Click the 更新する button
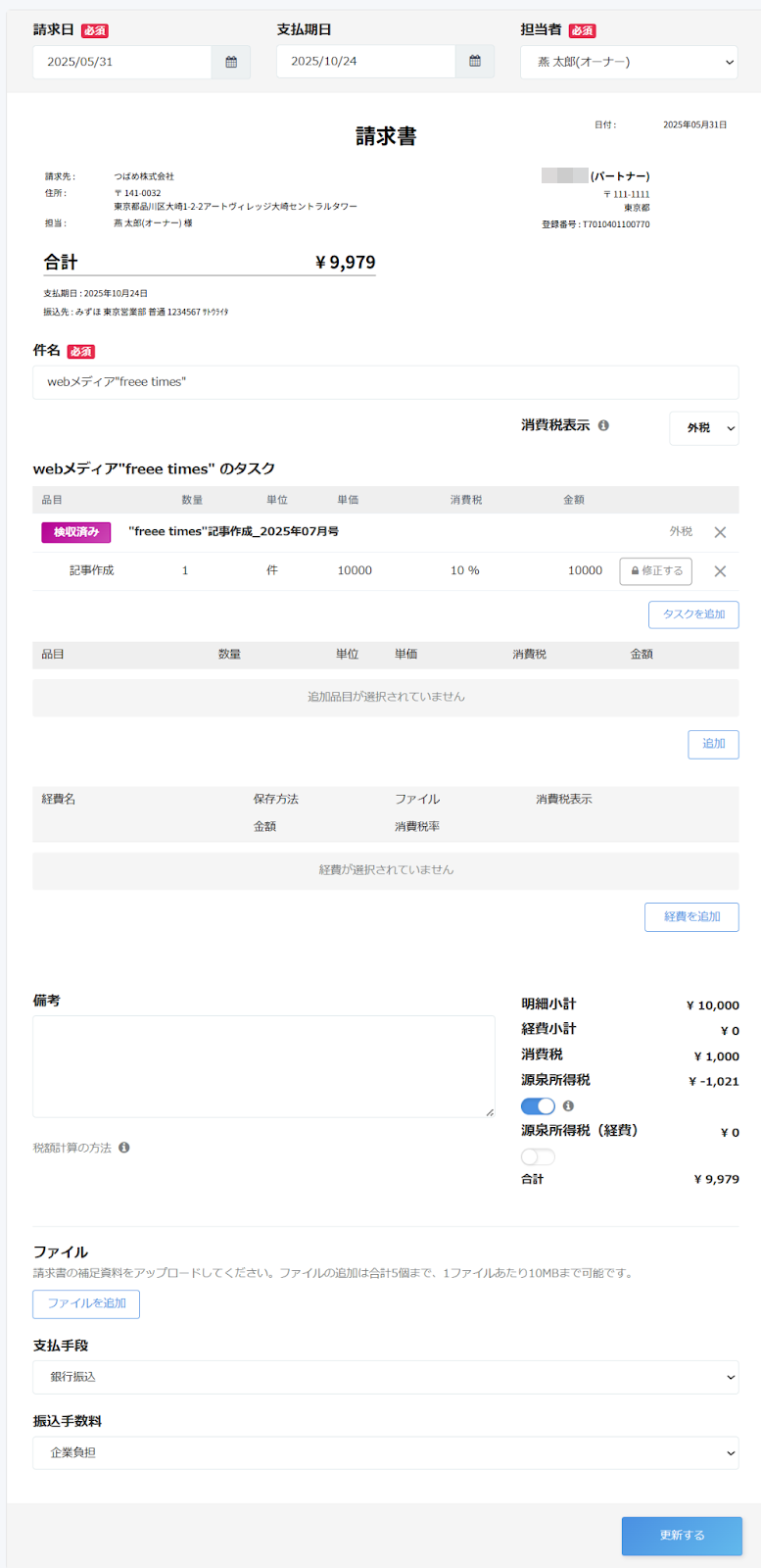 tap(682, 1536)
